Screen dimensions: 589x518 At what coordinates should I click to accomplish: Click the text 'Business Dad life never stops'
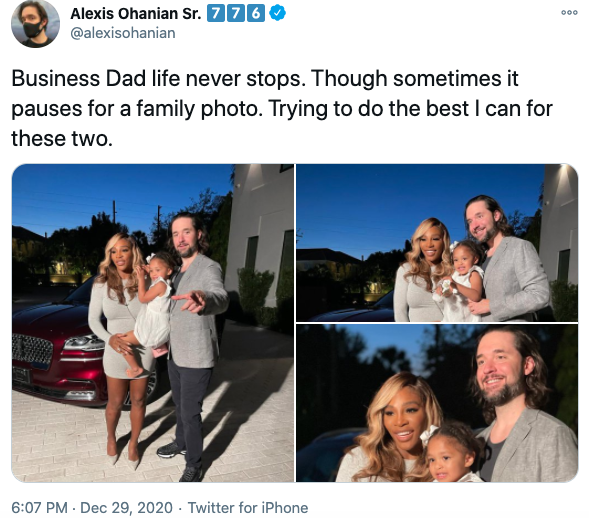coord(156,79)
